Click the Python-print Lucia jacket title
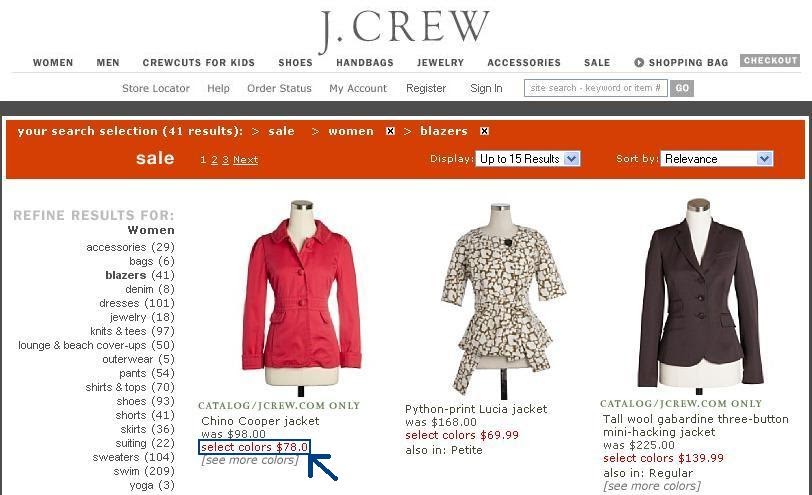812x495 pixels. [x=476, y=409]
